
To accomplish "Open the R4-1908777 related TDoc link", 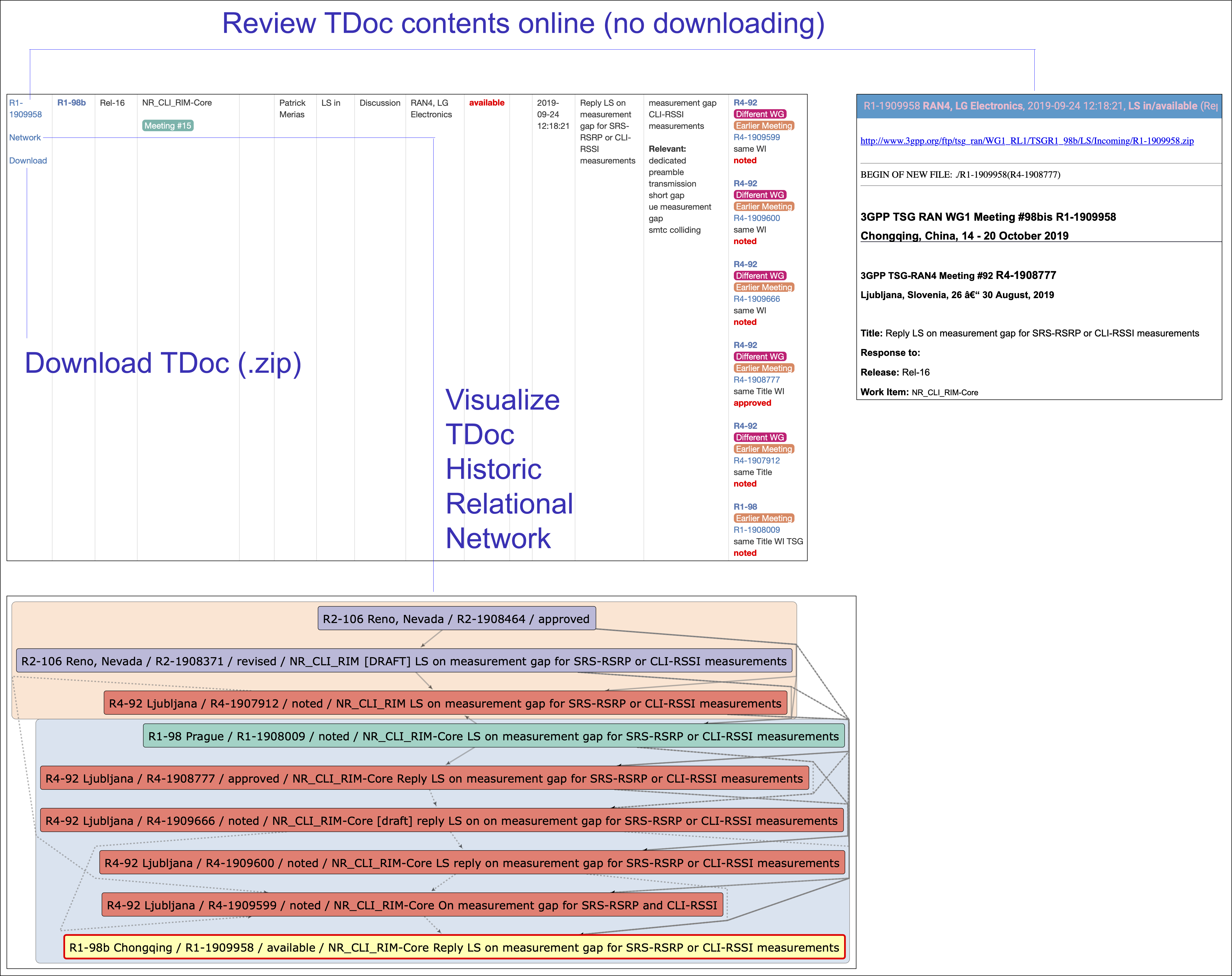I will [x=757, y=379].
